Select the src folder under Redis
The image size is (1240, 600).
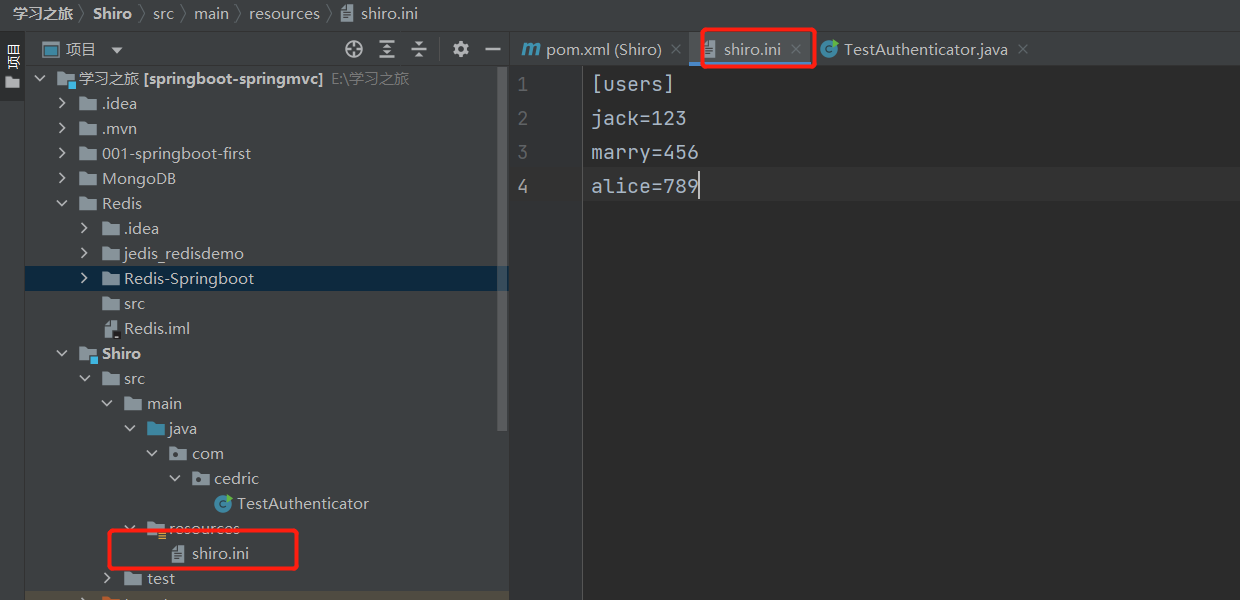pos(134,304)
